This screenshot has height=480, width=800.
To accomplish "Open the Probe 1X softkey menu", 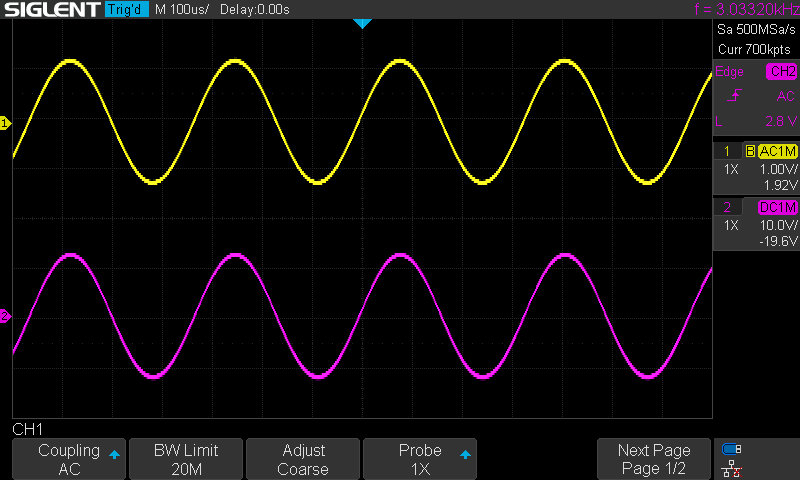I will click(420, 459).
